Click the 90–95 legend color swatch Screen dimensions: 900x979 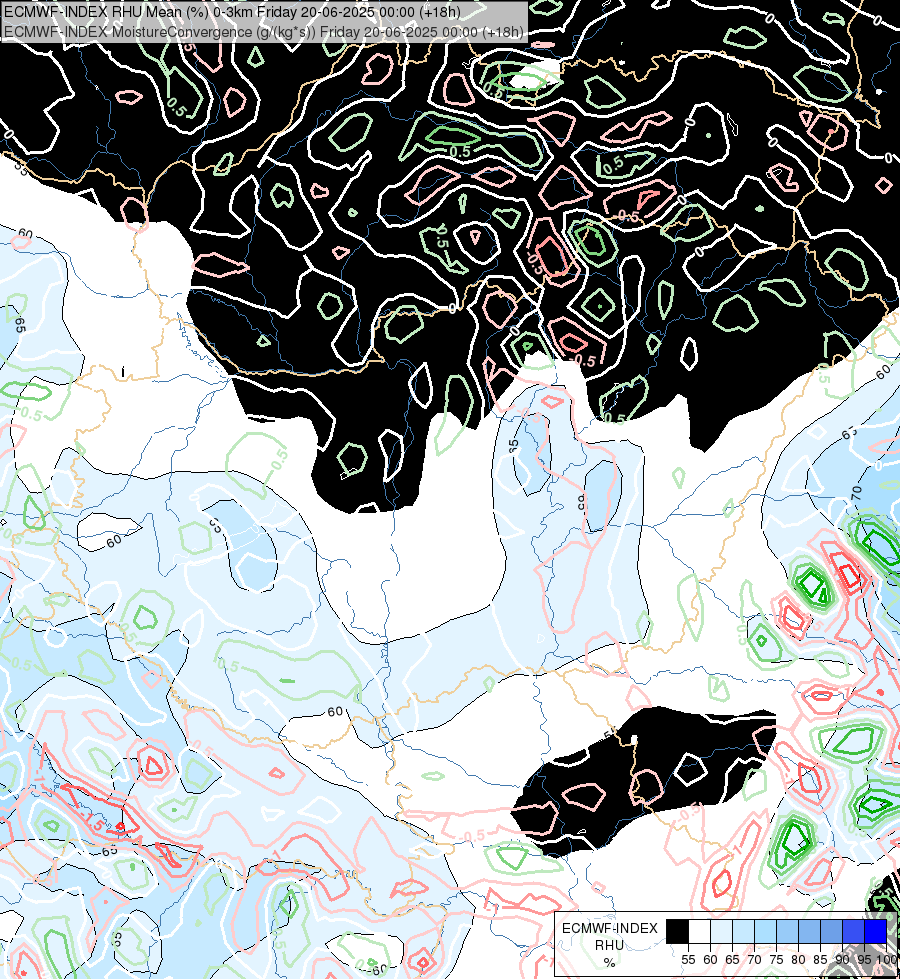tap(853, 931)
